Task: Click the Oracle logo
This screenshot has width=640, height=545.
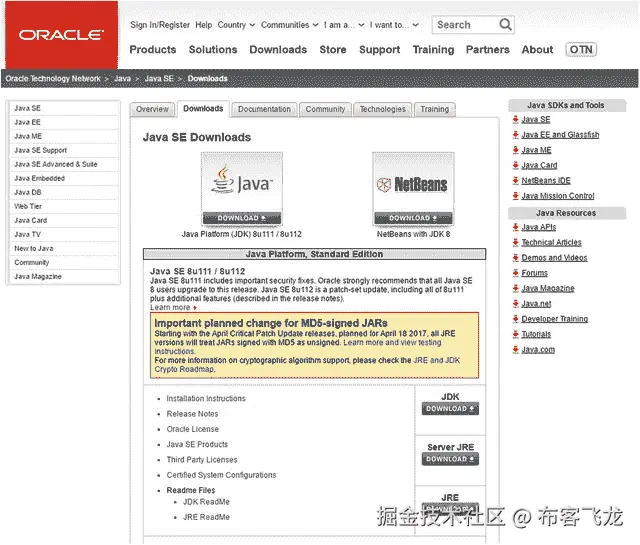Action: [62, 35]
